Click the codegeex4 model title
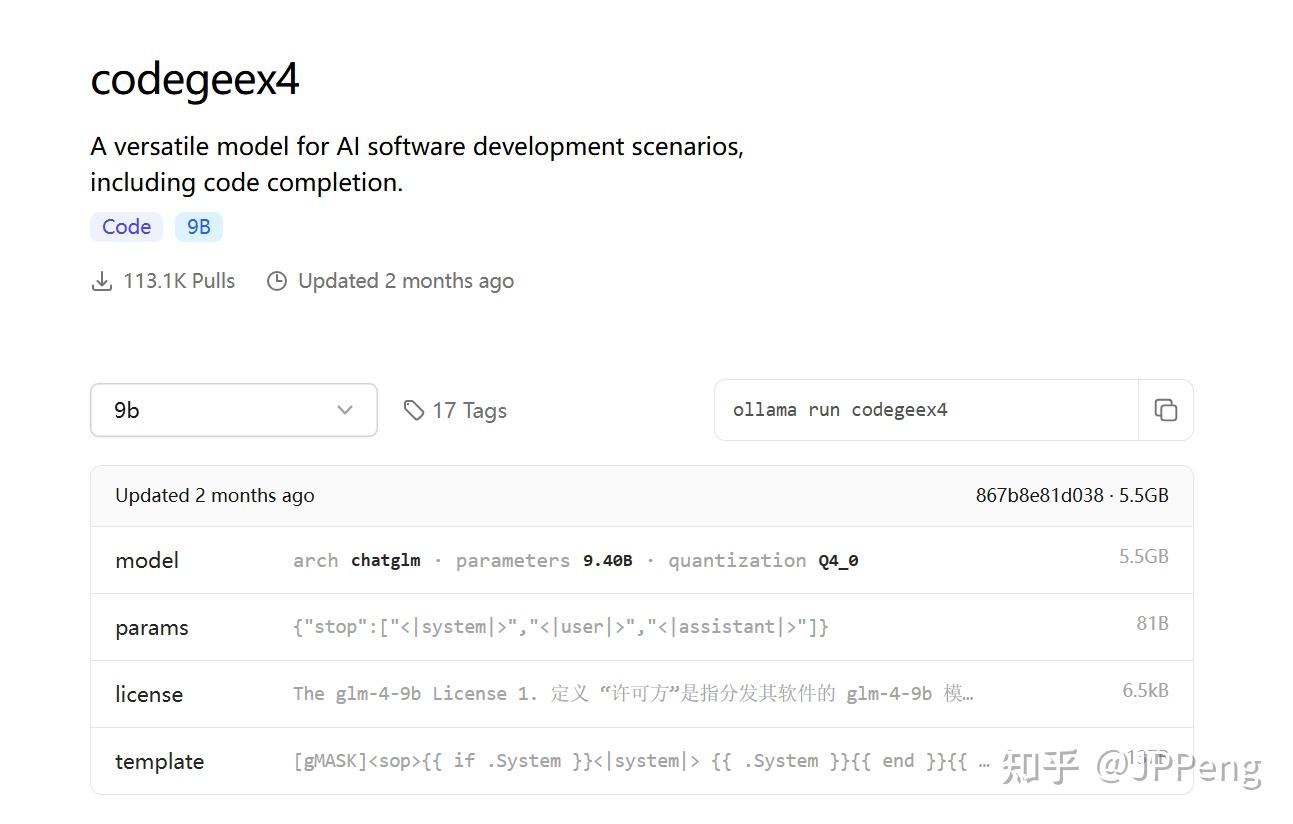The image size is (1293, 824). (x=194, y=79)
